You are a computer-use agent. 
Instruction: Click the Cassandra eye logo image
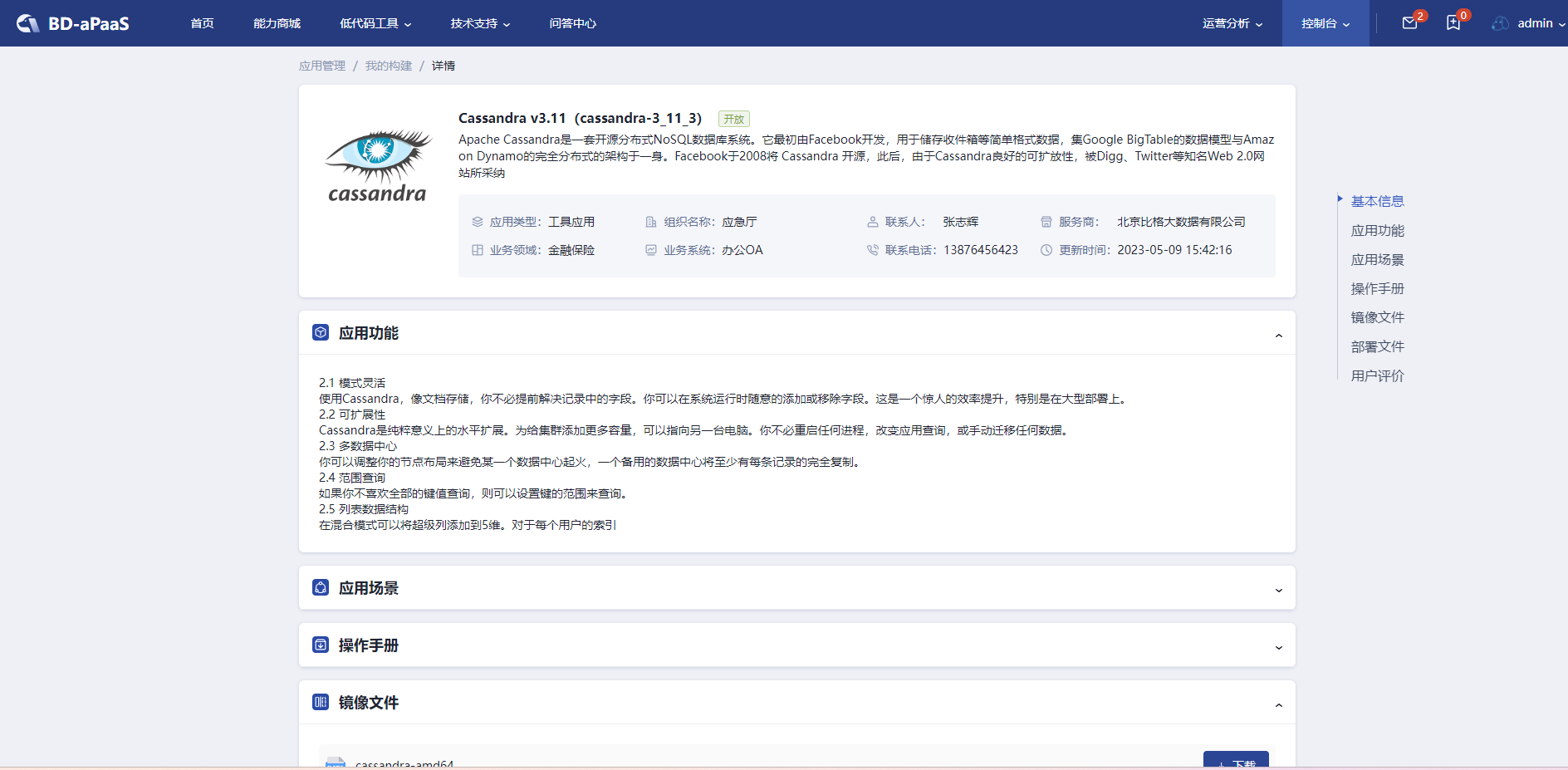coord(378,166)
